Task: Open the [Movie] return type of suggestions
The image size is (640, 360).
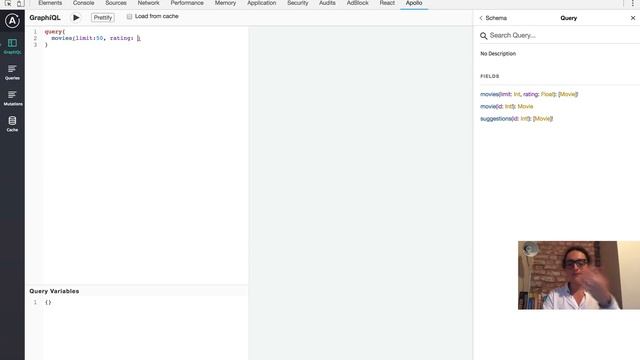Action: 543,119
